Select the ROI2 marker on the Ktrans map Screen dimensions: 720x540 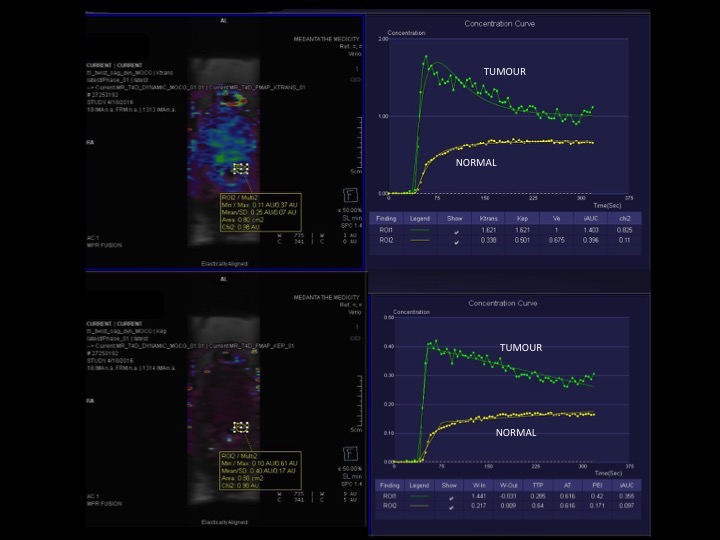click(240, 170)
